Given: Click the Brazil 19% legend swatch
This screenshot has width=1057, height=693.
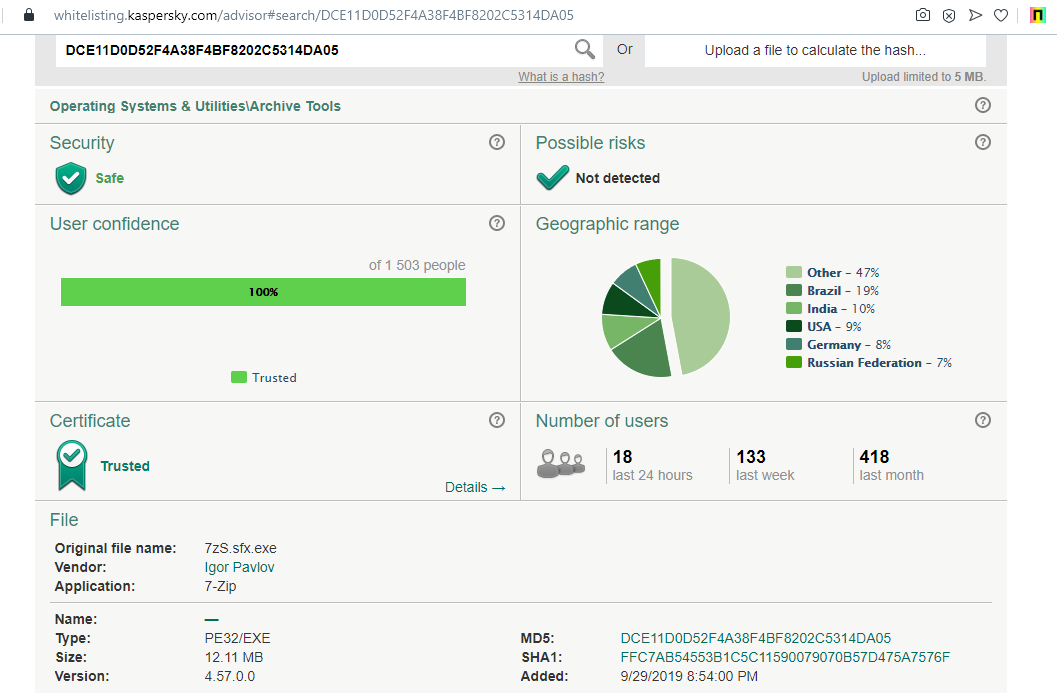Looking at the screenshot, I should [793, 290].
